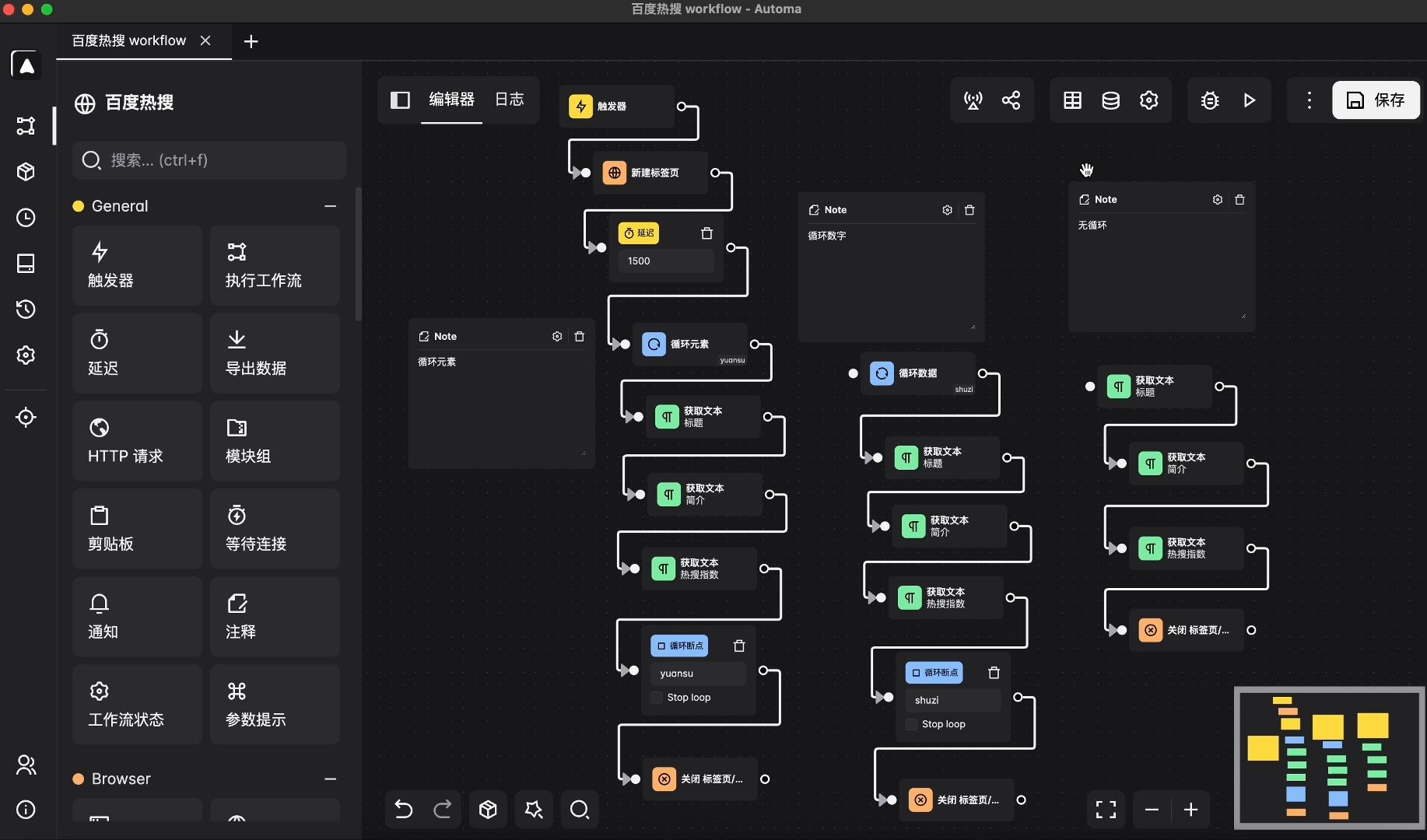Viewport: 1427px width, 840px height.
Task: Select the 工作流状态 block in palette
Action: click(137, 705)
